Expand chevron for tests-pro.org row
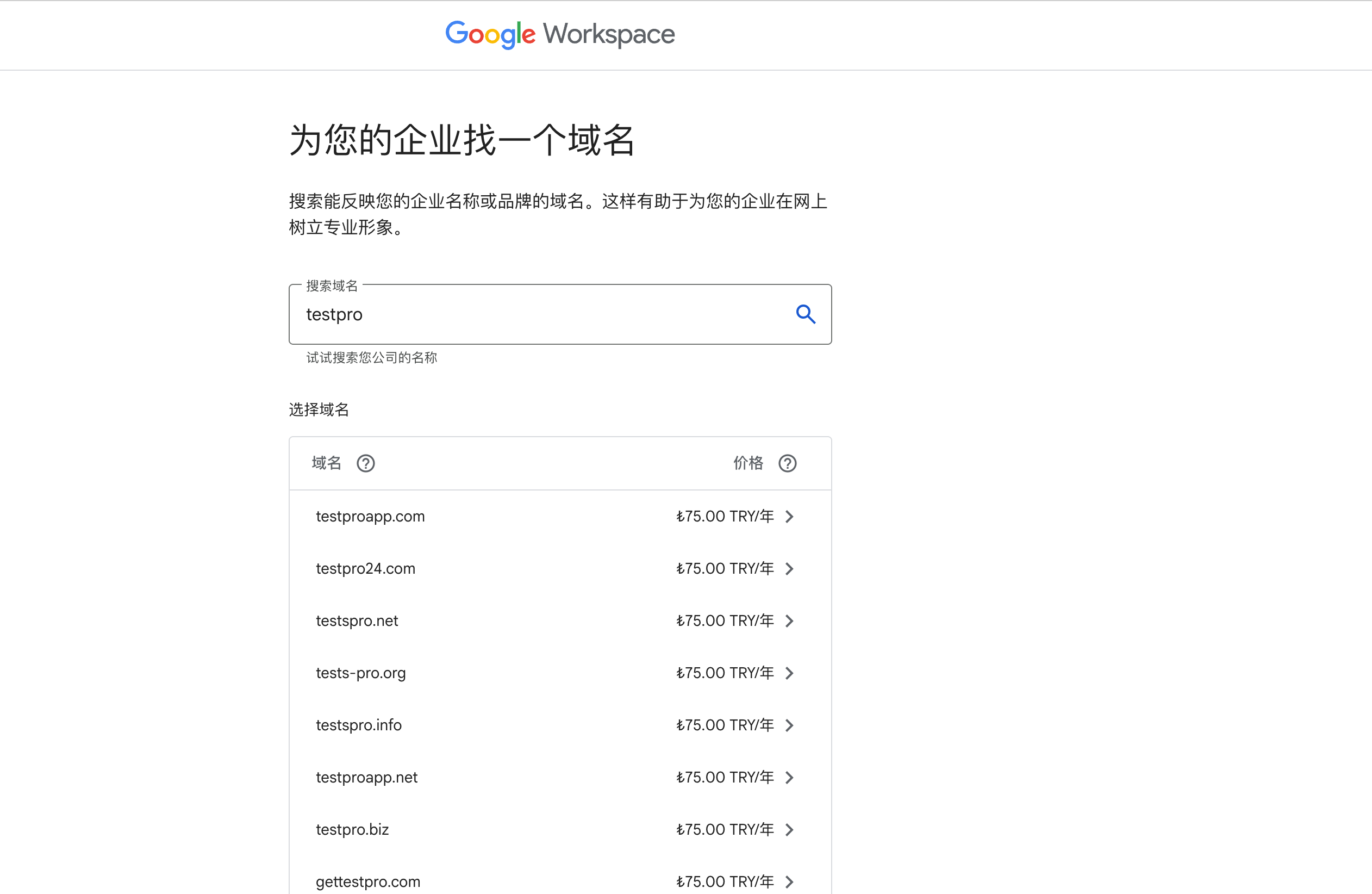Image resolution: width=1372 pixels, height=894 pixels. 790,673
